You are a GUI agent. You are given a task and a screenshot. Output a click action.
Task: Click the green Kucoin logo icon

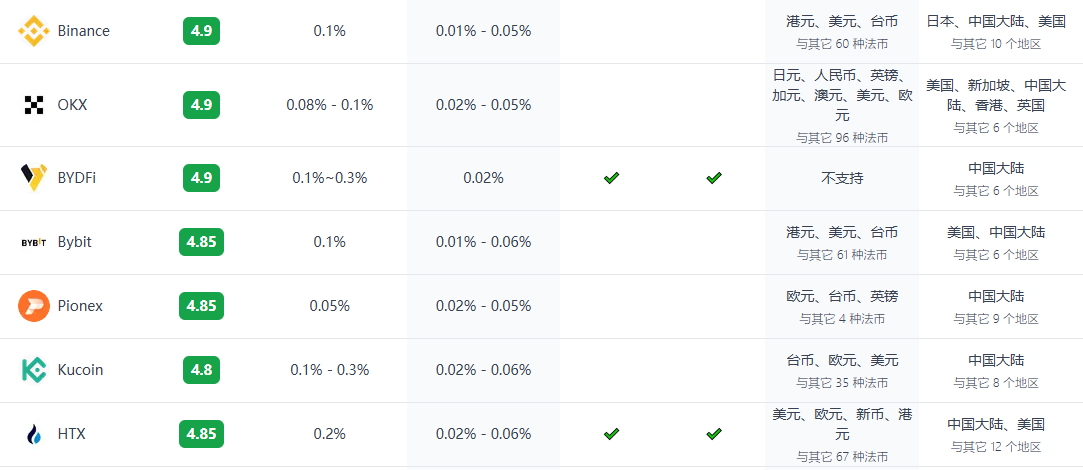[x=34, y=370]
